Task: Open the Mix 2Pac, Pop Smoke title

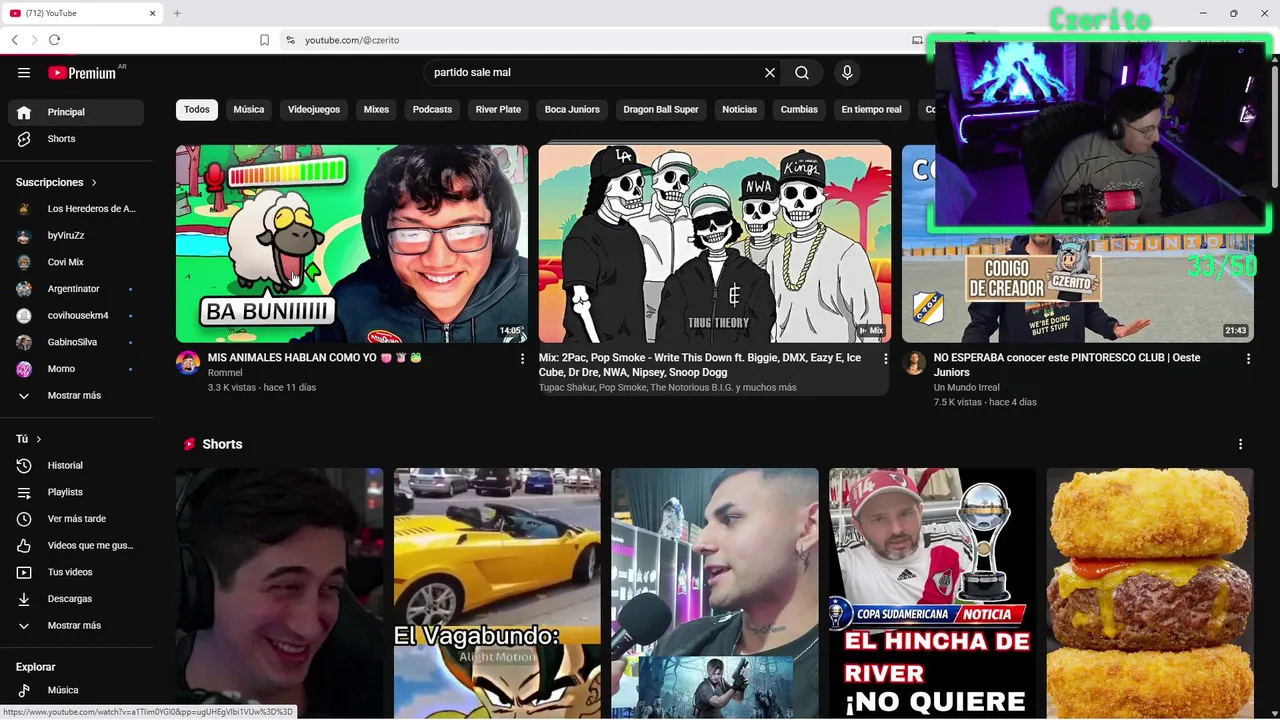Action: 700,365
